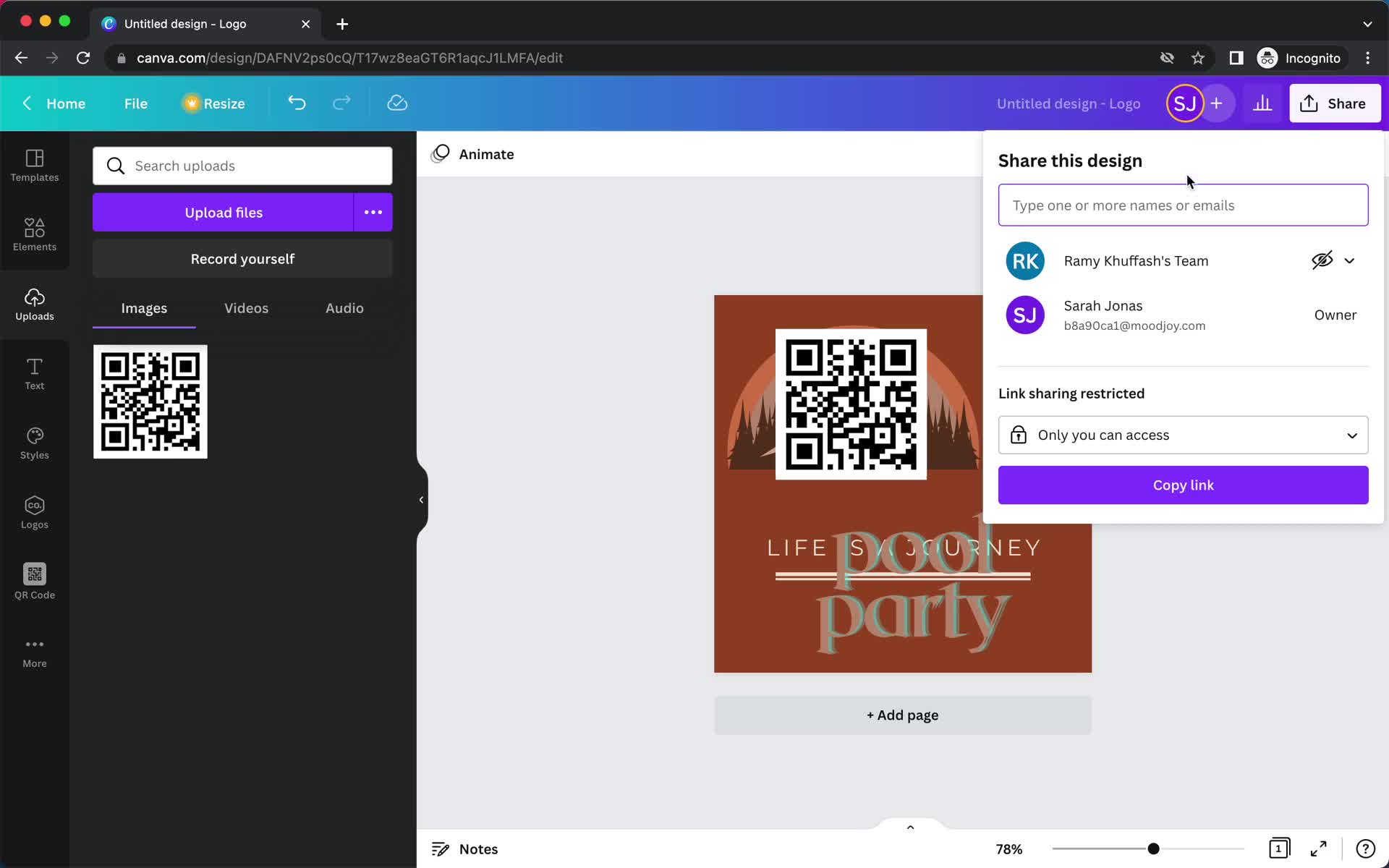Select the Logos panel icon
This screenshot has width=1389, height=868.
[x=34, y=511]
